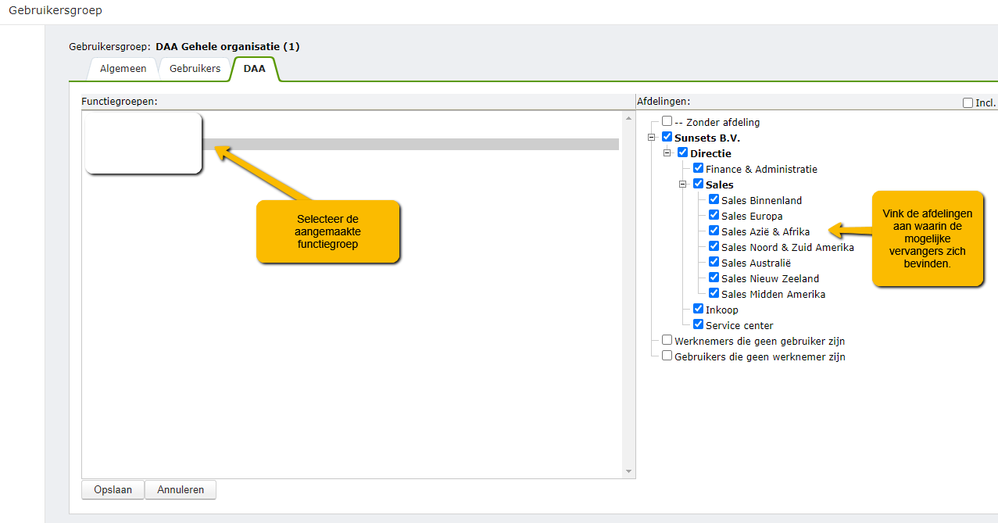
Task: Click the Sales Nieuw Zeeland label
Action: 770,279
